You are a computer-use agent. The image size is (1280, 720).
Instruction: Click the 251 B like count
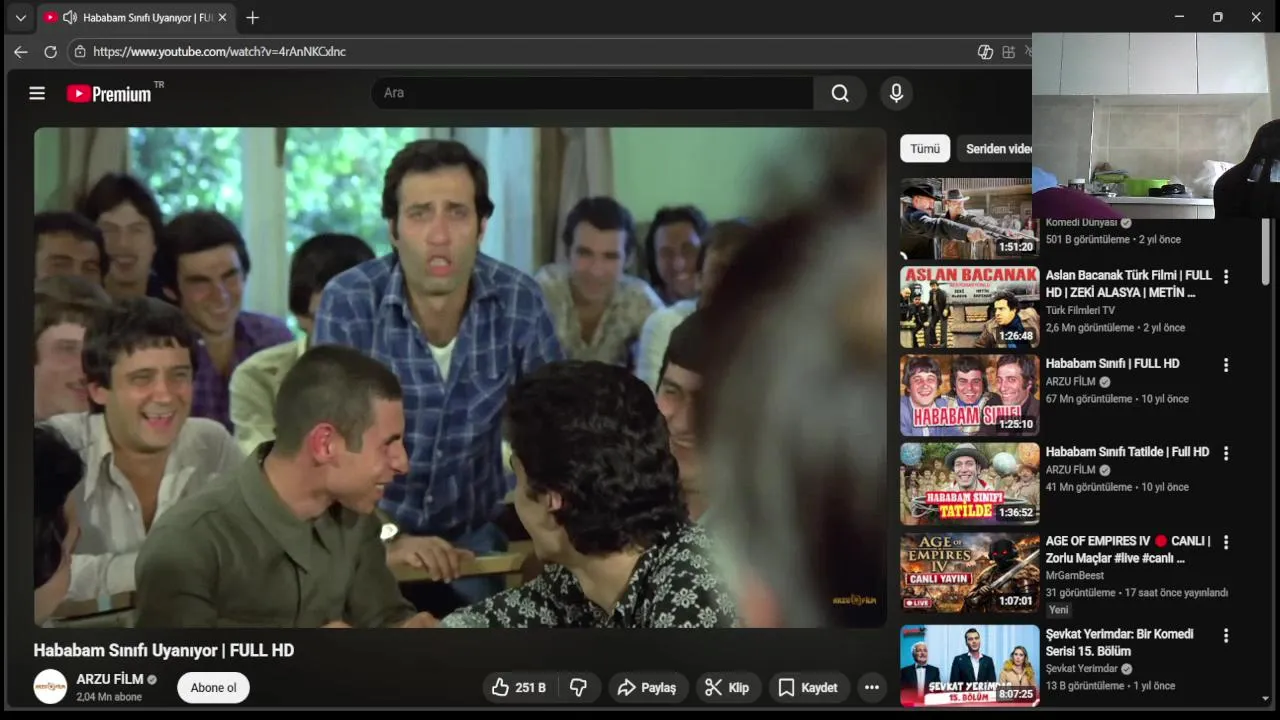530,688
